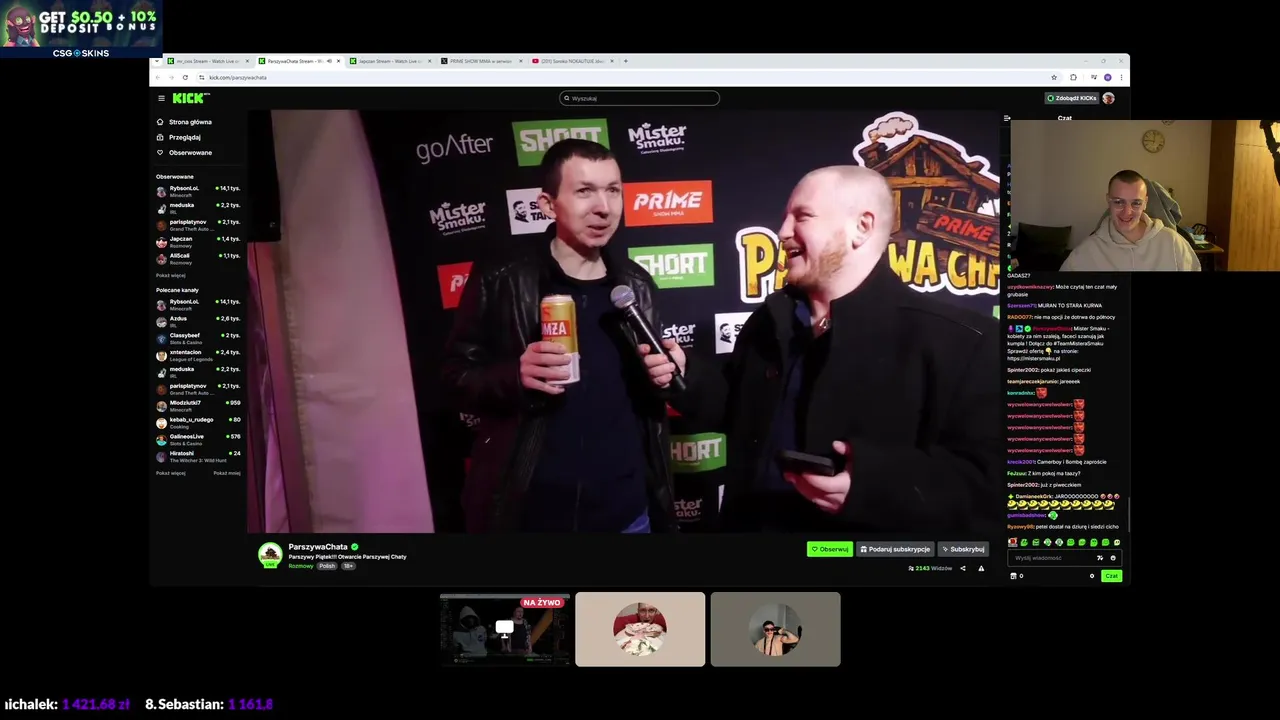The height and width of the screenshot is (720, 1280).
Task: Collapse the chat panel arrow
Action: 1007,118
